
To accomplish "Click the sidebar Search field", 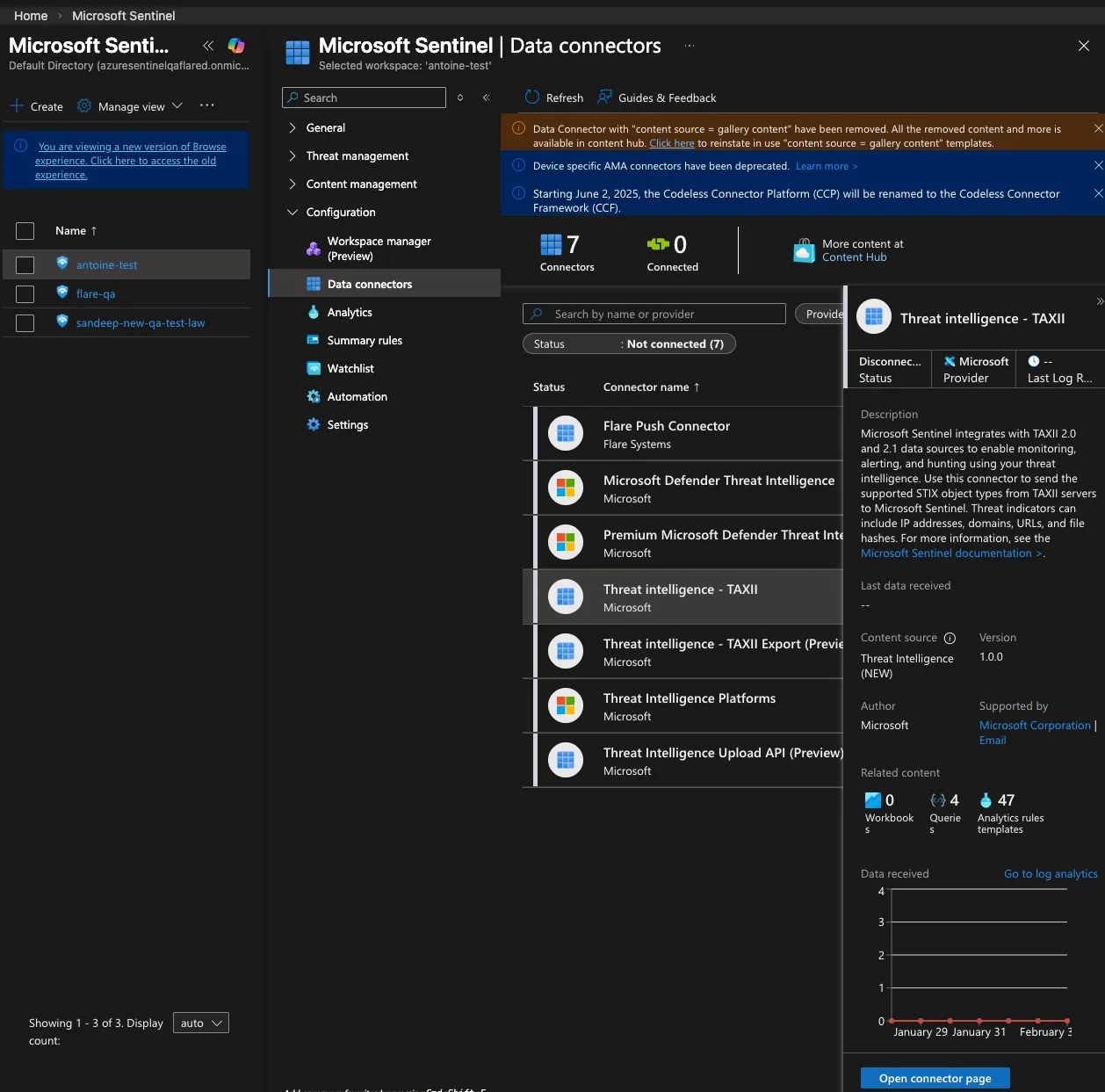I will tap(364, 98).
